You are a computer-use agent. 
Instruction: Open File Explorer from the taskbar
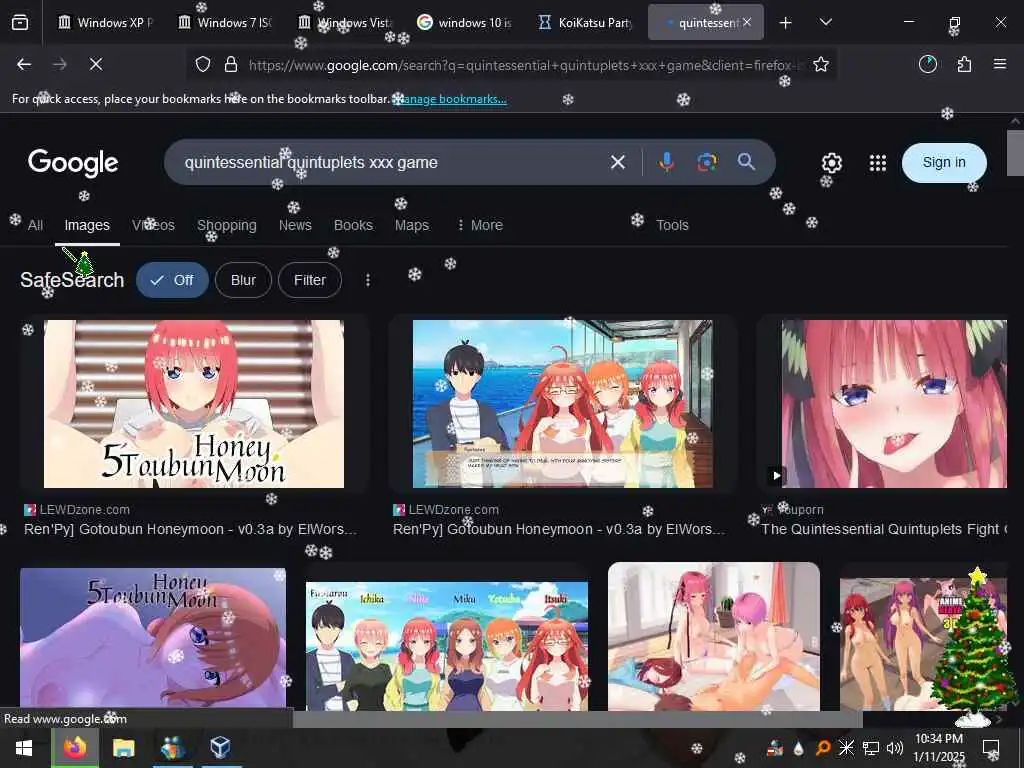[123, 748]
